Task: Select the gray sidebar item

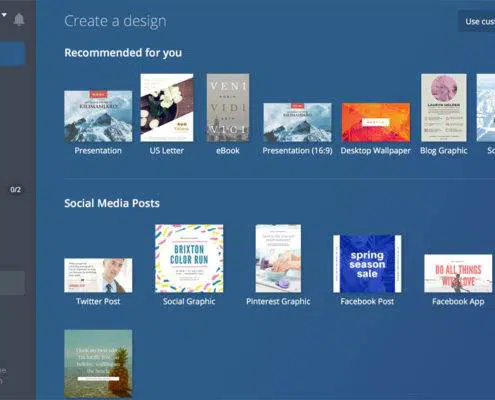Action: [x=12, y=283]
